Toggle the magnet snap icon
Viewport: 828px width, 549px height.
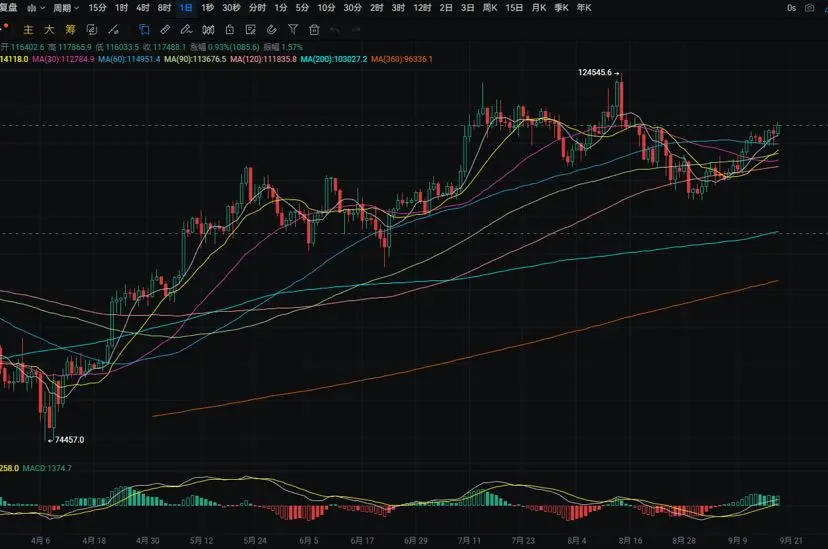click(271, 30)
